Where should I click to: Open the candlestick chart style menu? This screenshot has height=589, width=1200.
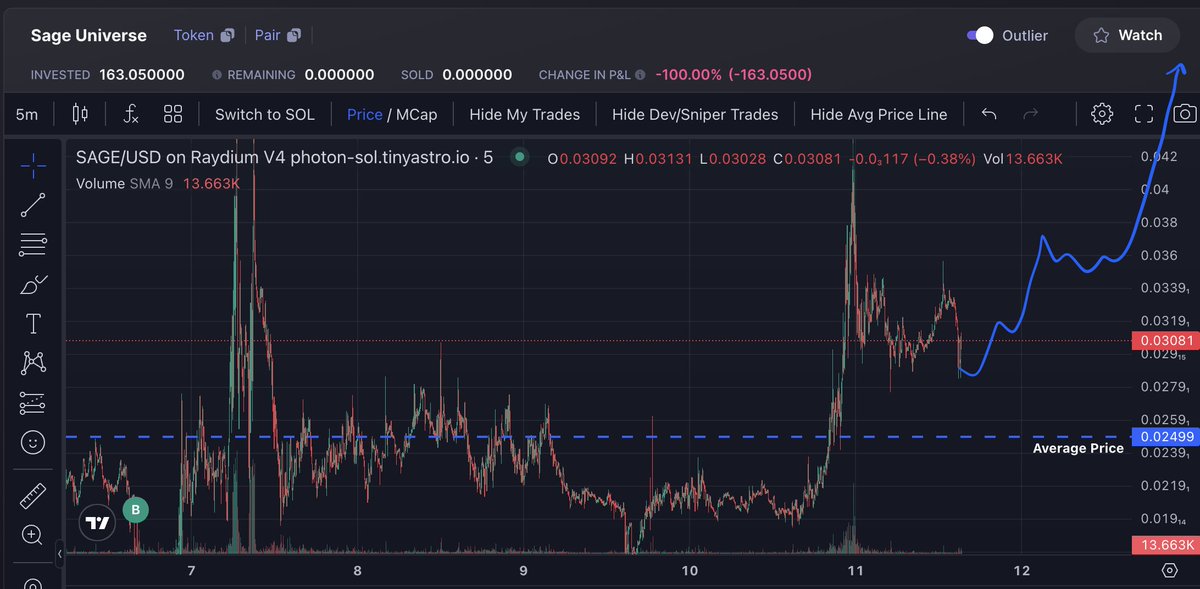tap(81, 114)
